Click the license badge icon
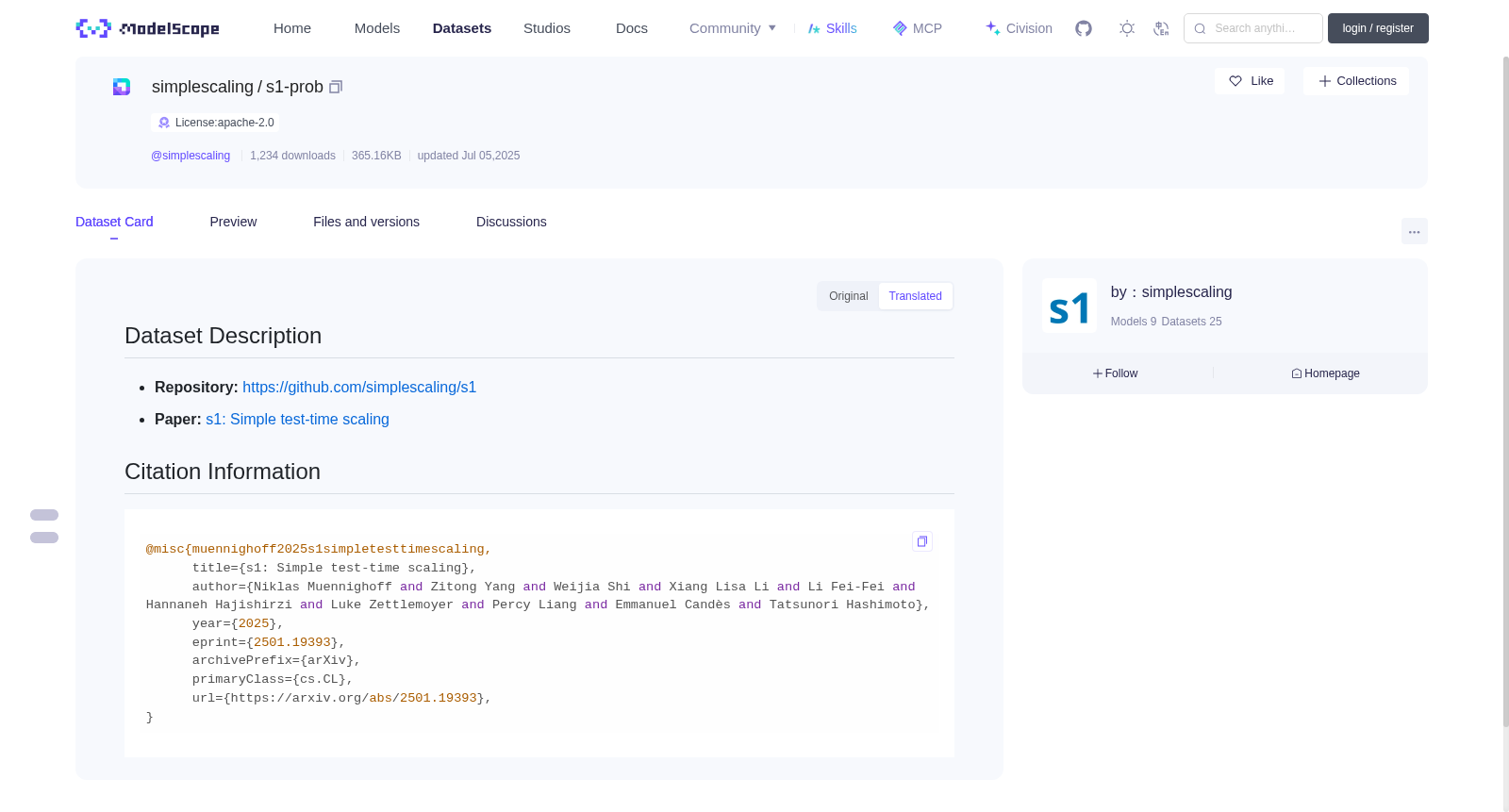The width and height of the screenshot is (1509, 812). coord(164,123)
